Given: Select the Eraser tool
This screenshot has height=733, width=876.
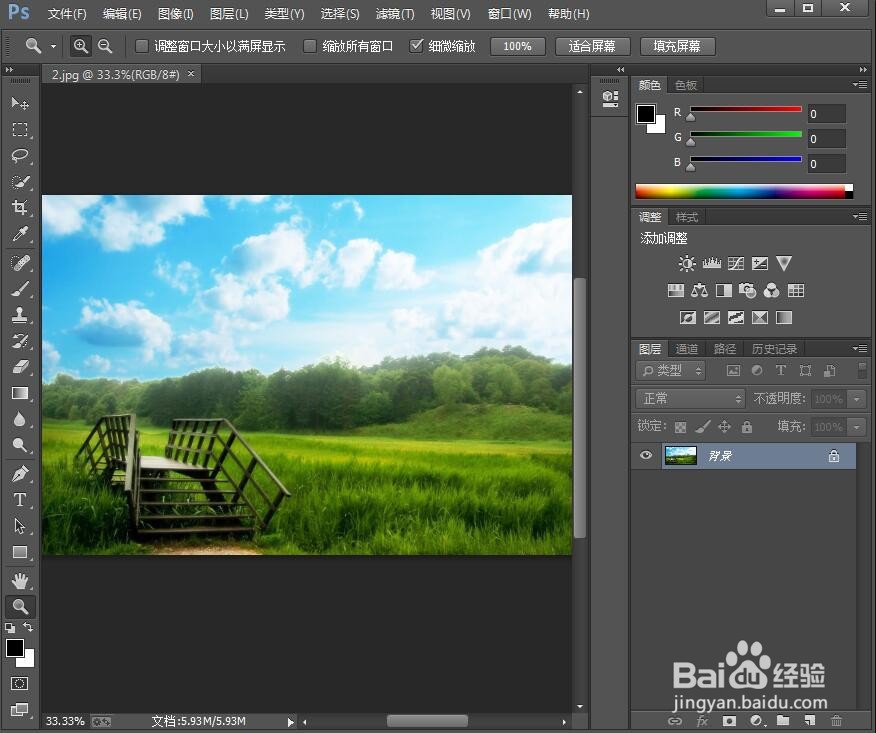Looking at the screenshot, I should point(20,367).
